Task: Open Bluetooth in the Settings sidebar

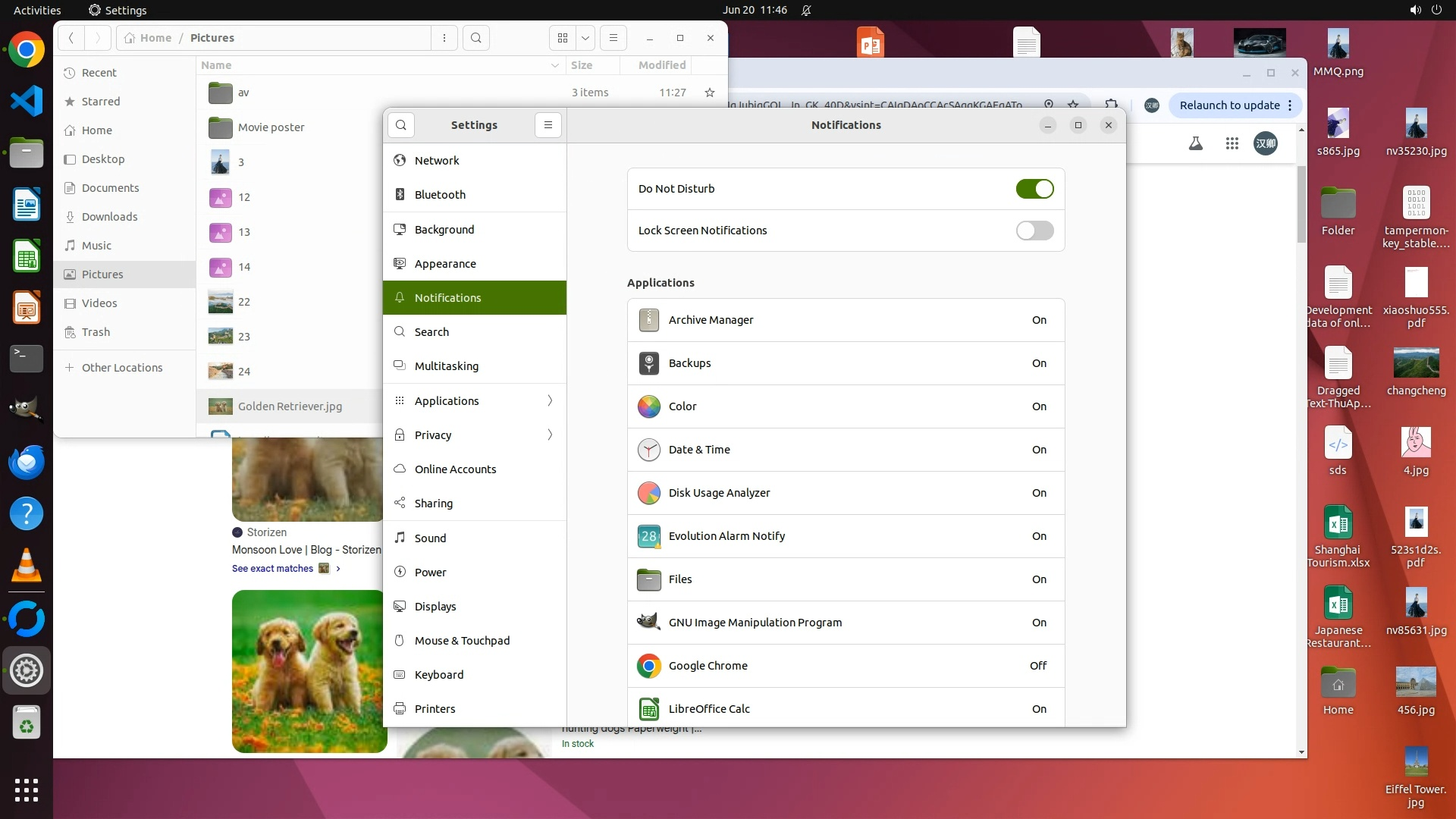Action: 440,195
